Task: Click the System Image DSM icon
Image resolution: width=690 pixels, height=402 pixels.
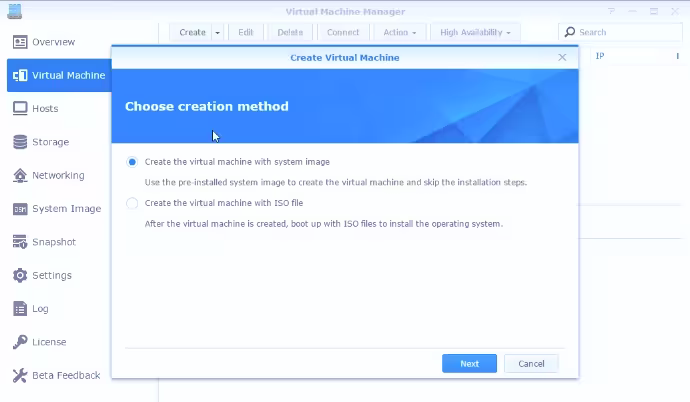Action: tap(20, 209)
